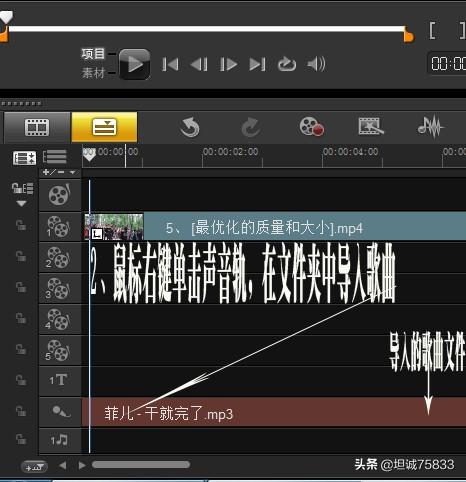The image size is (466, 482).
Task: Click the Play button in preview controls
Action: [x=135, y=64]
